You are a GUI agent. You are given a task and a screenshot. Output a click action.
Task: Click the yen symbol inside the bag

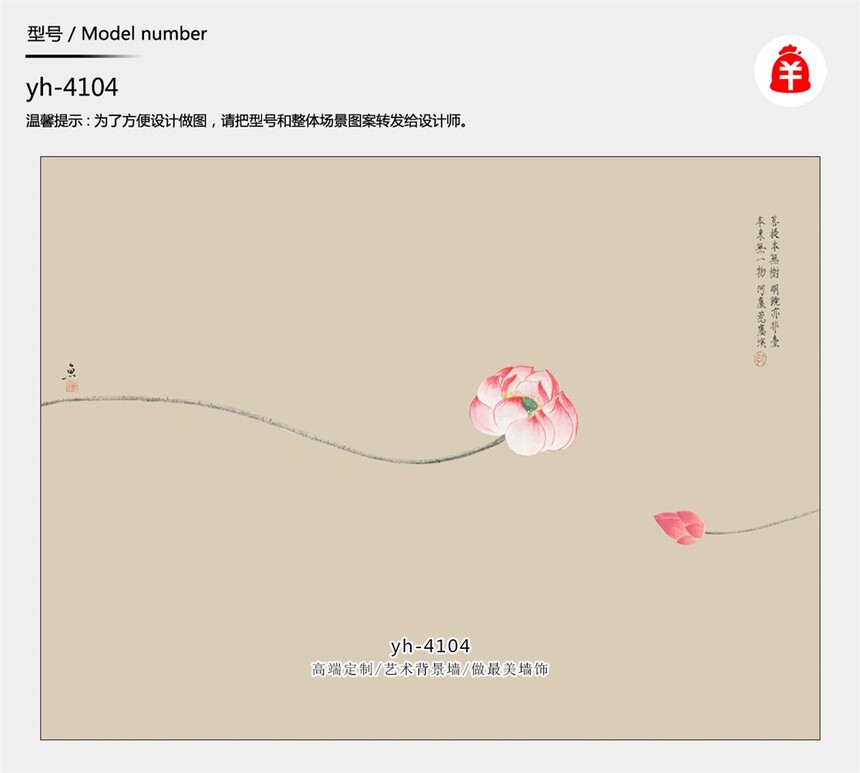point(790,75)
